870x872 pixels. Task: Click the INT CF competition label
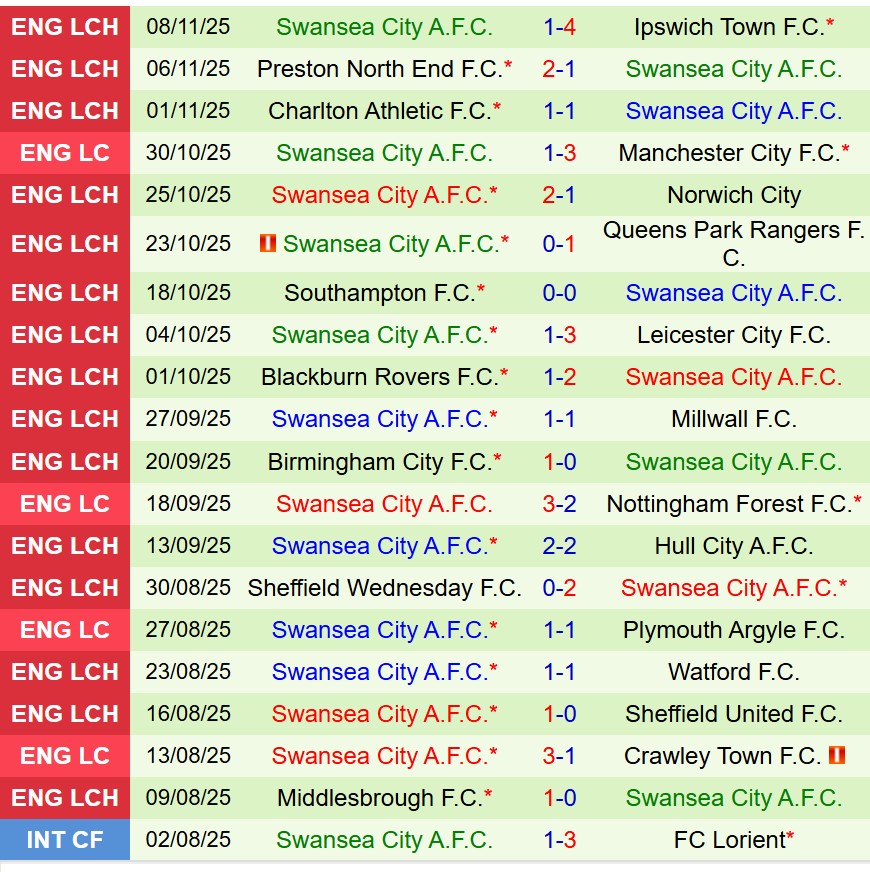(x=65, y=840)
